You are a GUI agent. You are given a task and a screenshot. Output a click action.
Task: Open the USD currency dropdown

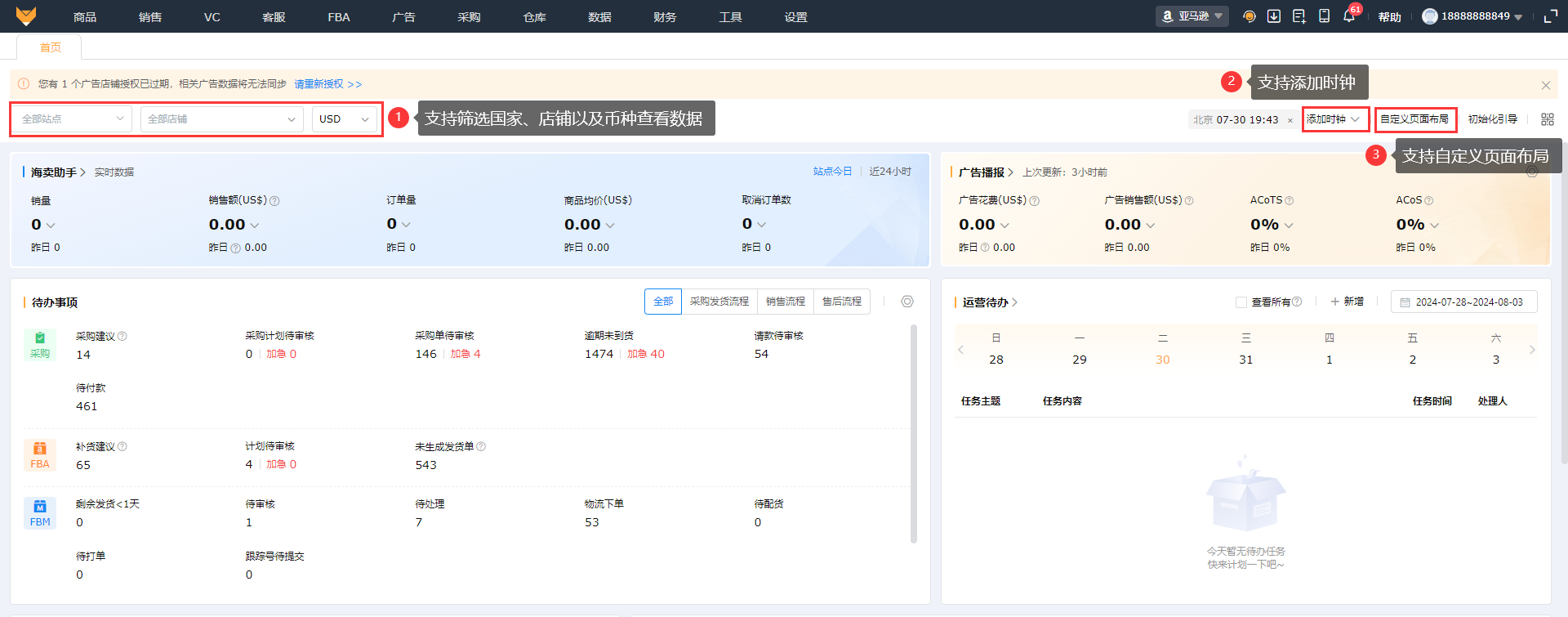pyautogui.click(x=344, y=119)
